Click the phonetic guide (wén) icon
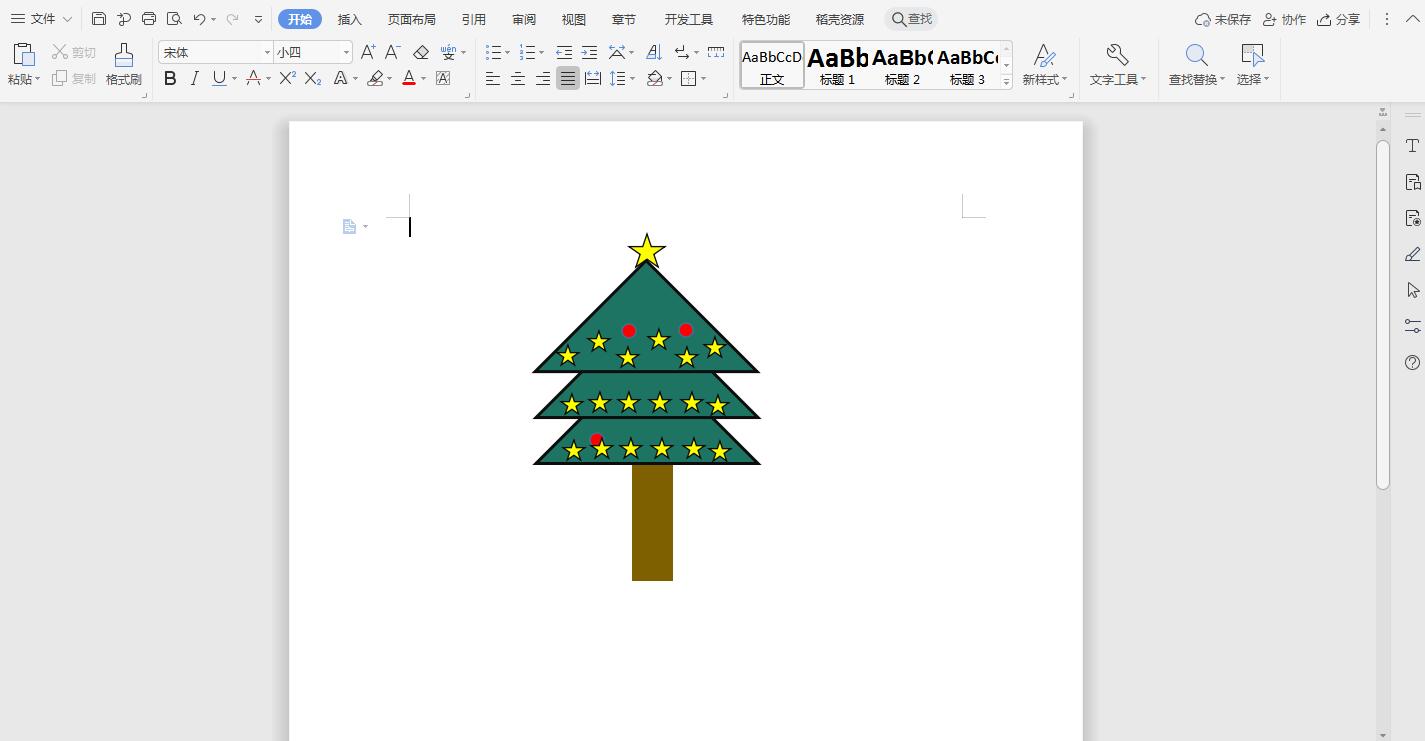This screenshot has width=1425, height=741. (x=448, y=52)
